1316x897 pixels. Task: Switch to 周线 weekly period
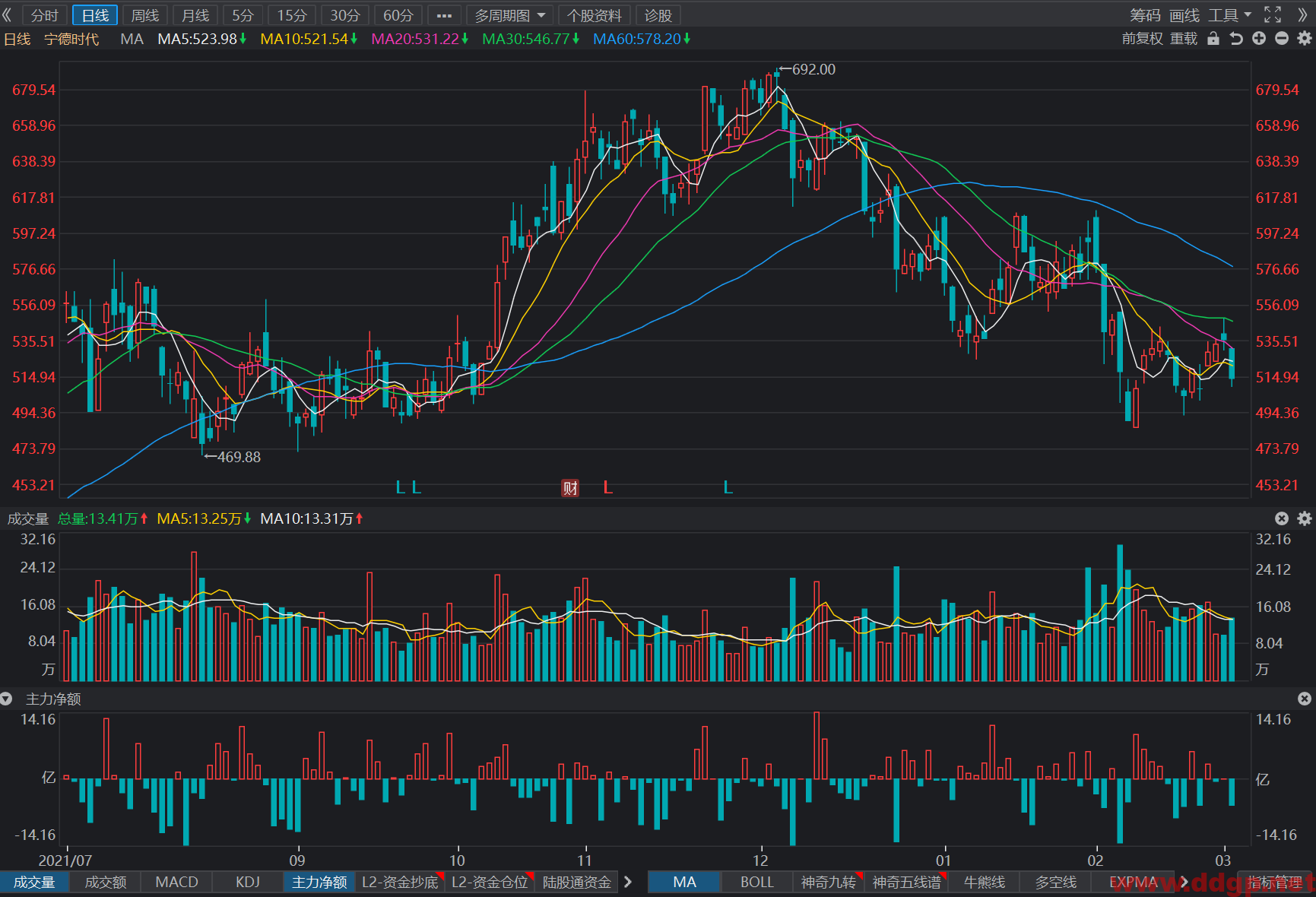(x=145, y=15)
